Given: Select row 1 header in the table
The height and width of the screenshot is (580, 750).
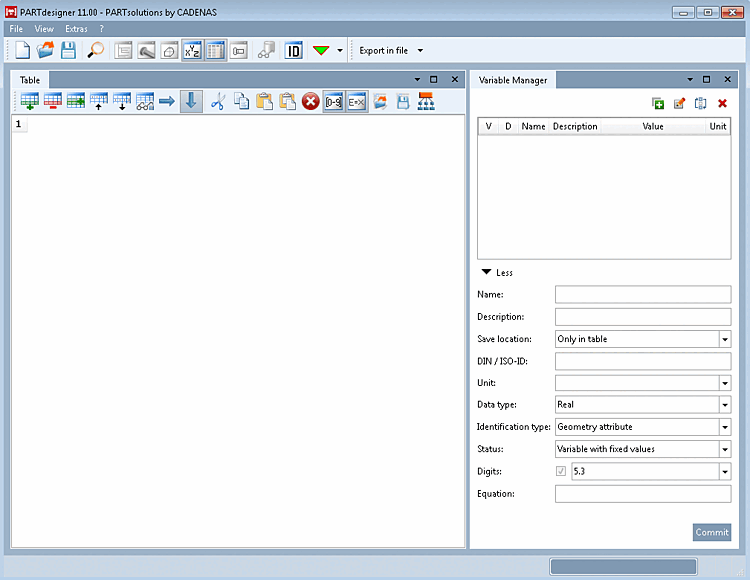Looking at the screenshot, I should pyautogui.click(x=19, y=124).
